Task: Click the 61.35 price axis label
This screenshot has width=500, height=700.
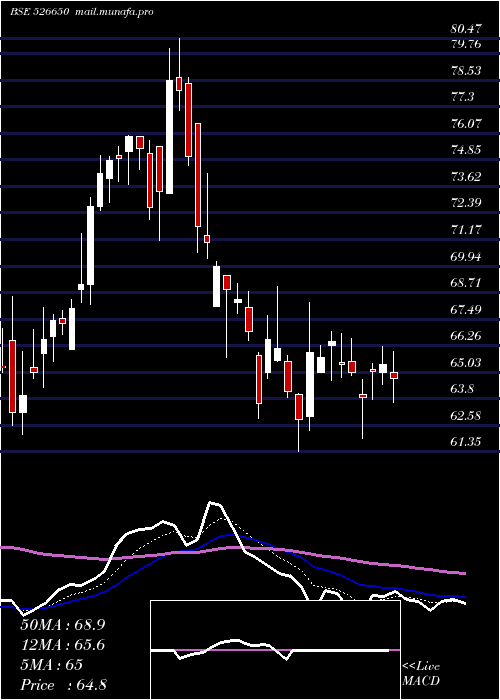Action: tap(466, 442)
